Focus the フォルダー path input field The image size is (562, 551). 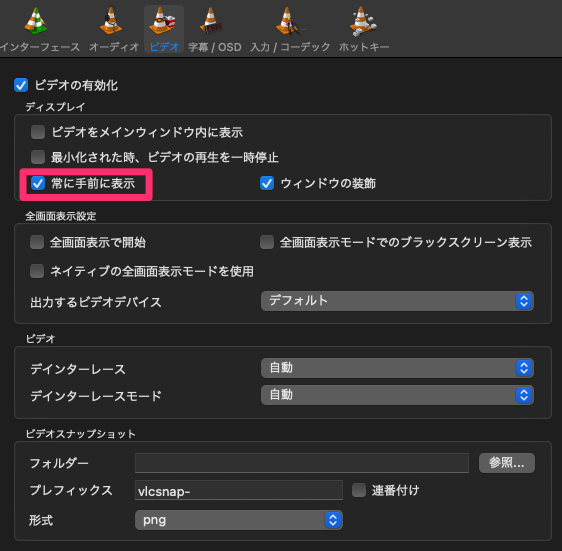click(302, 463)
